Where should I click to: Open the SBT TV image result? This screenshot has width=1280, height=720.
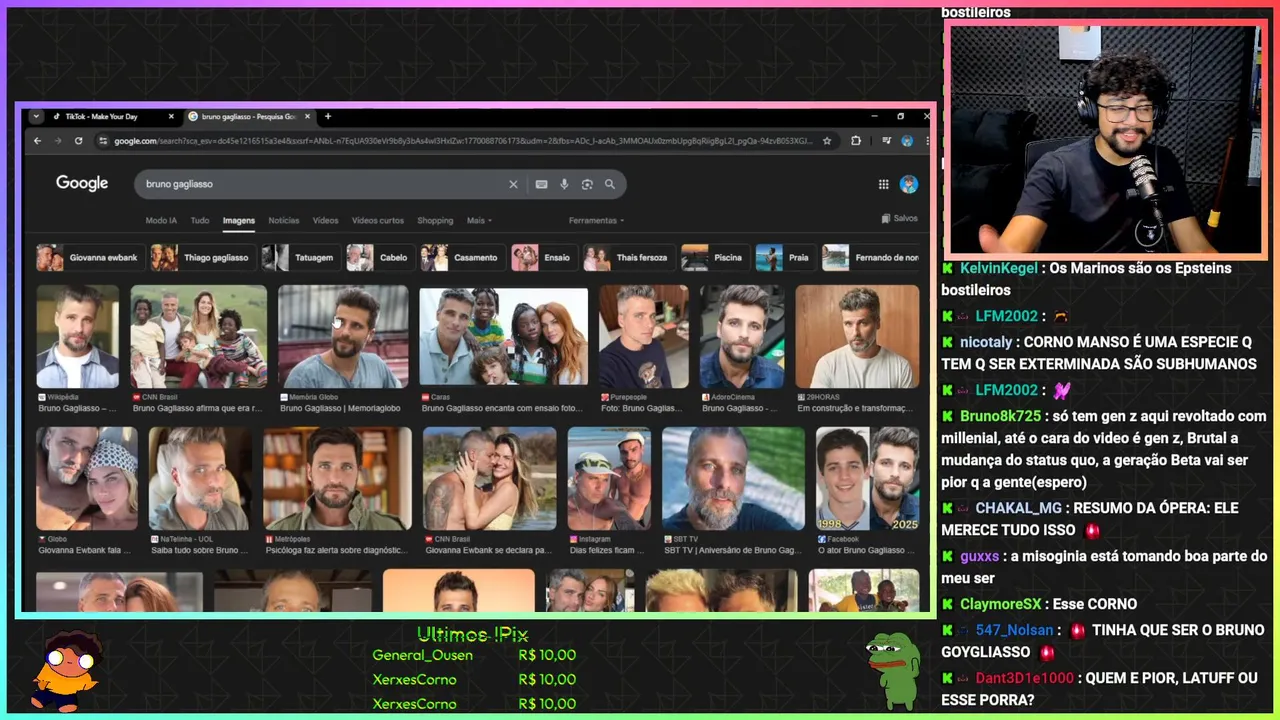click(x=733, y=479)
